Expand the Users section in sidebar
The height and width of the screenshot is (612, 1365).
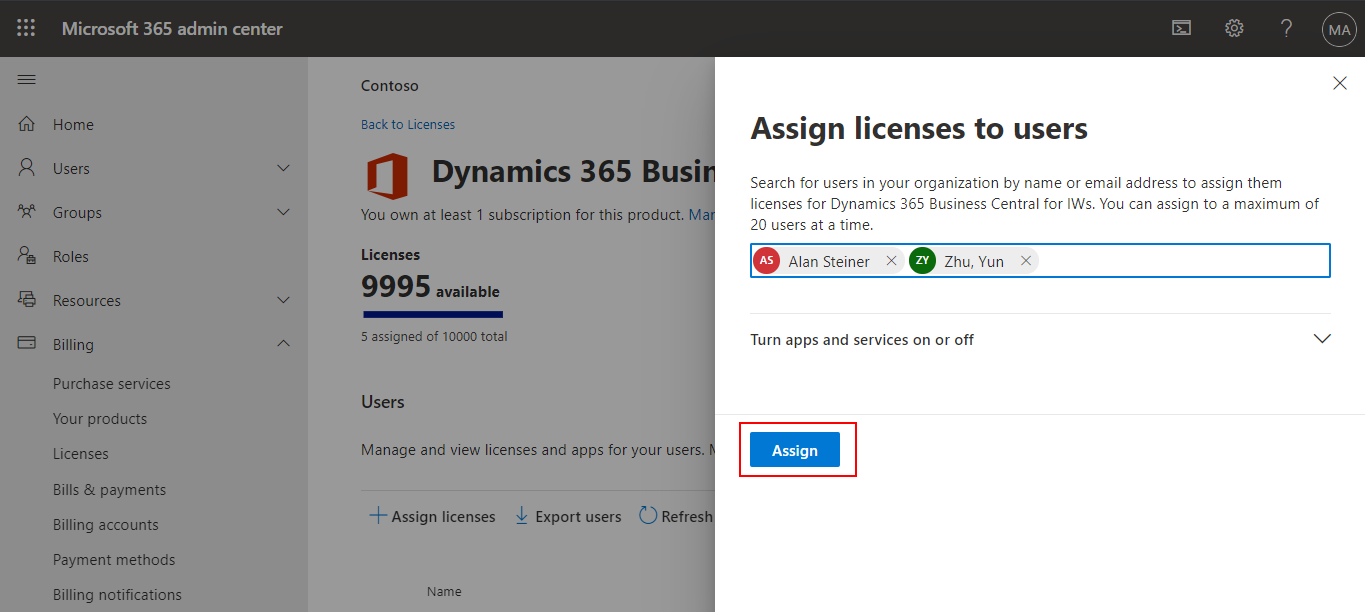pyautogui.click(x=283, y=168)
